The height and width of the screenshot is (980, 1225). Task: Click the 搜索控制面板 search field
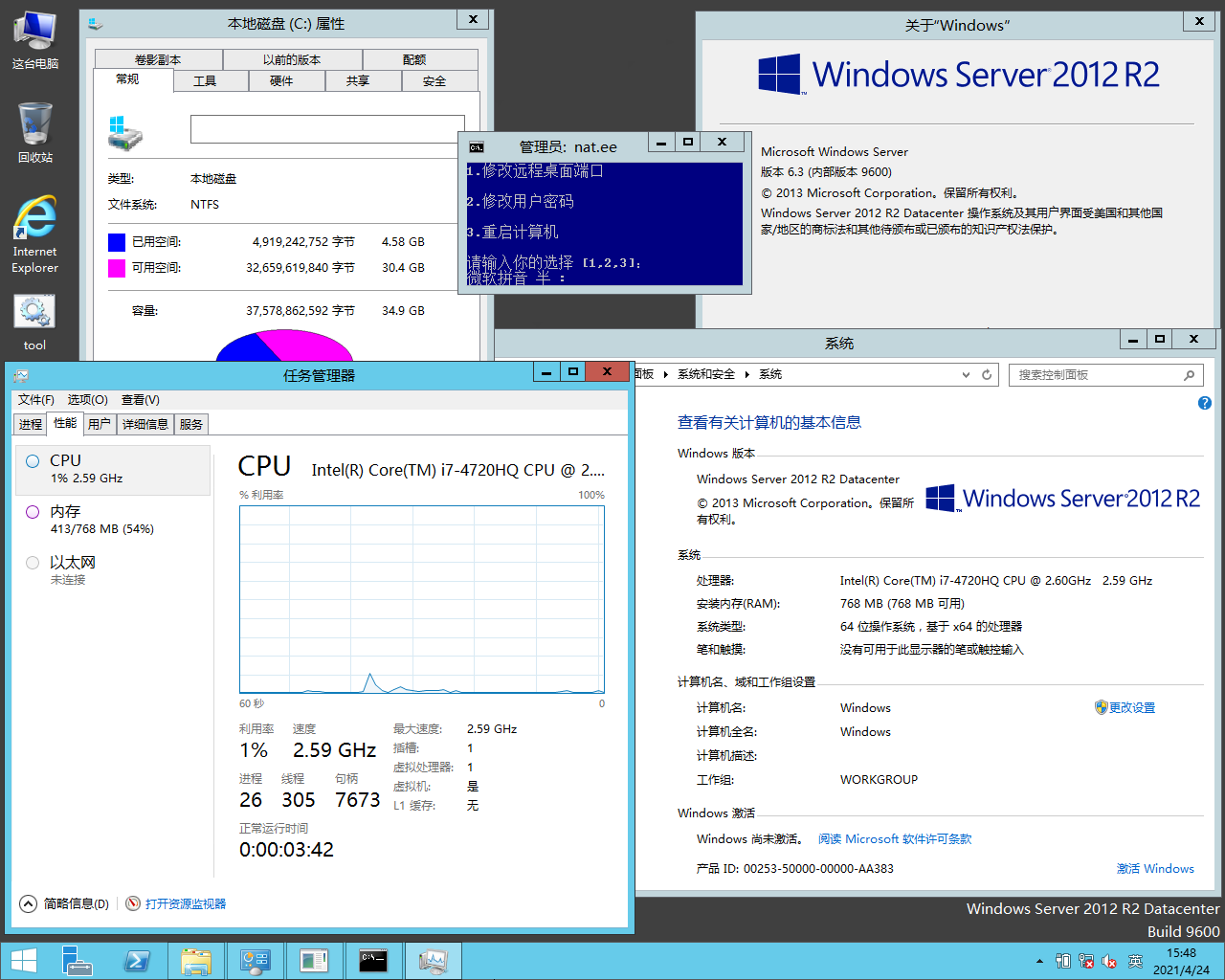1096,375
